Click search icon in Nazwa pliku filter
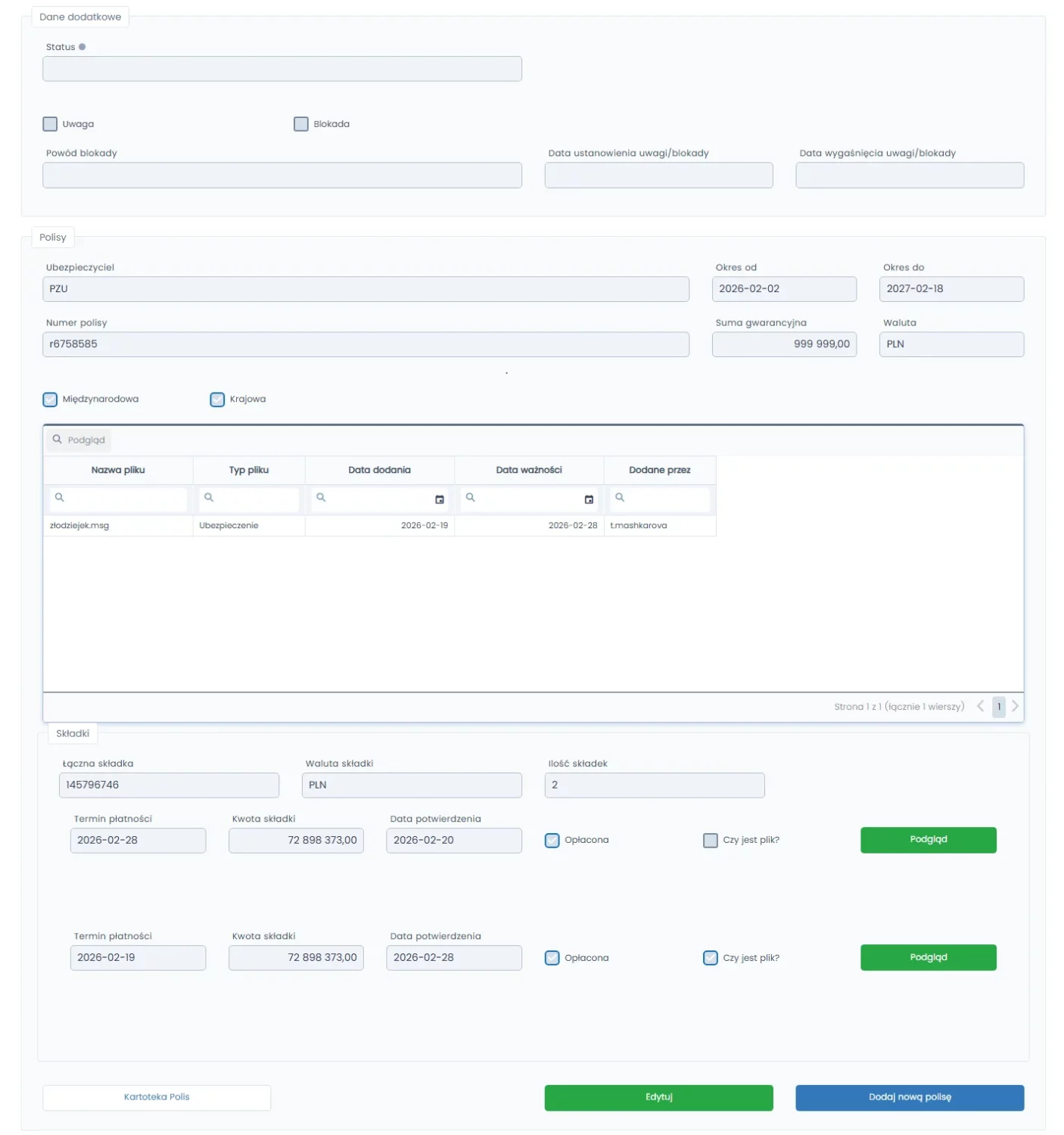1064x1135 pixels. pos(60,498)
